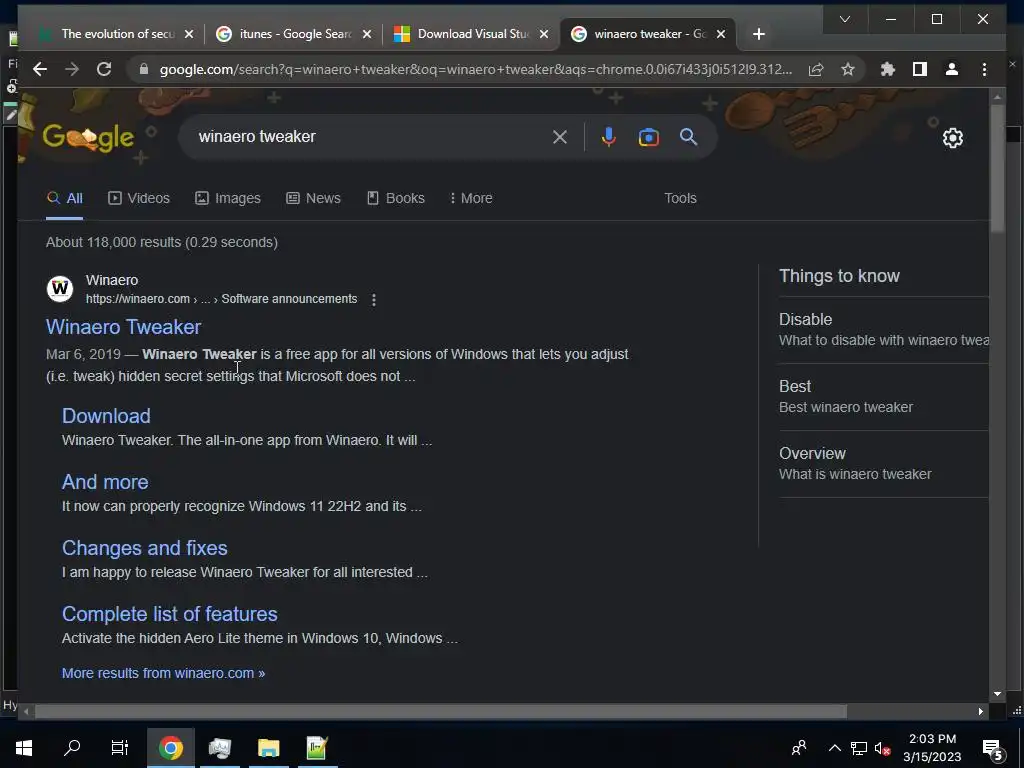Filter results by News
1024x768 pixels.
[313, 199]
